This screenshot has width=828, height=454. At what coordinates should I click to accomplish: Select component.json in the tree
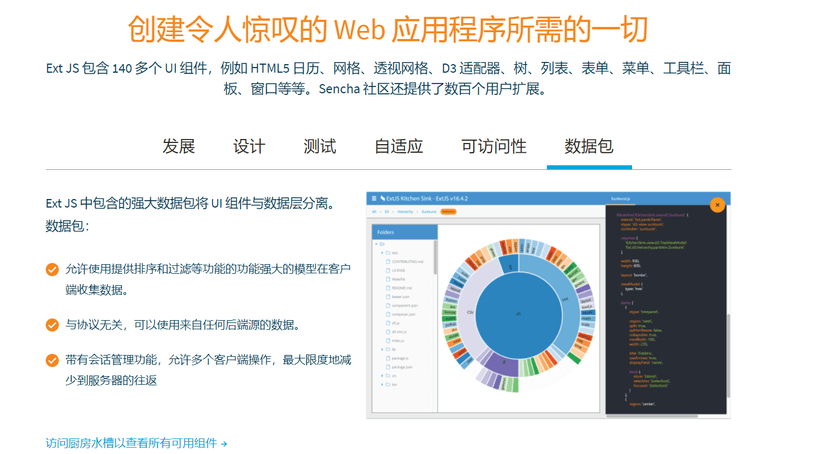[x=404, y=305]
